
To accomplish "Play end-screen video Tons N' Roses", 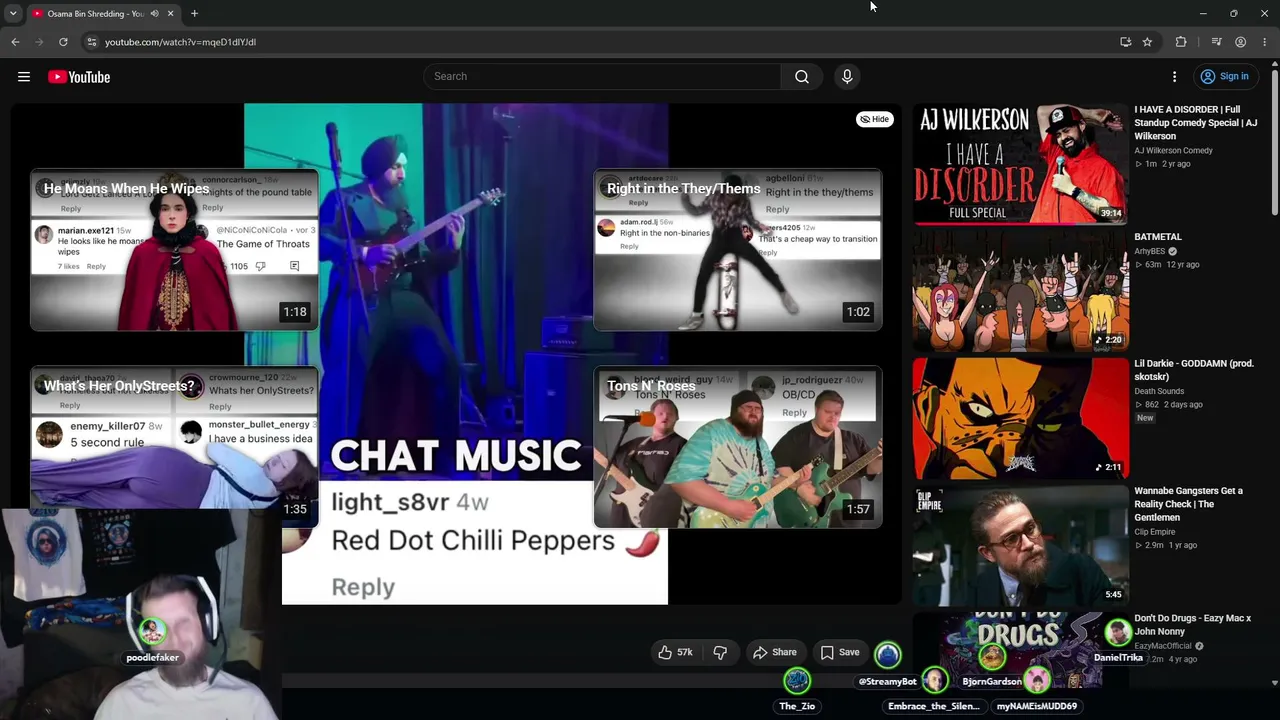I will (738, 446).
